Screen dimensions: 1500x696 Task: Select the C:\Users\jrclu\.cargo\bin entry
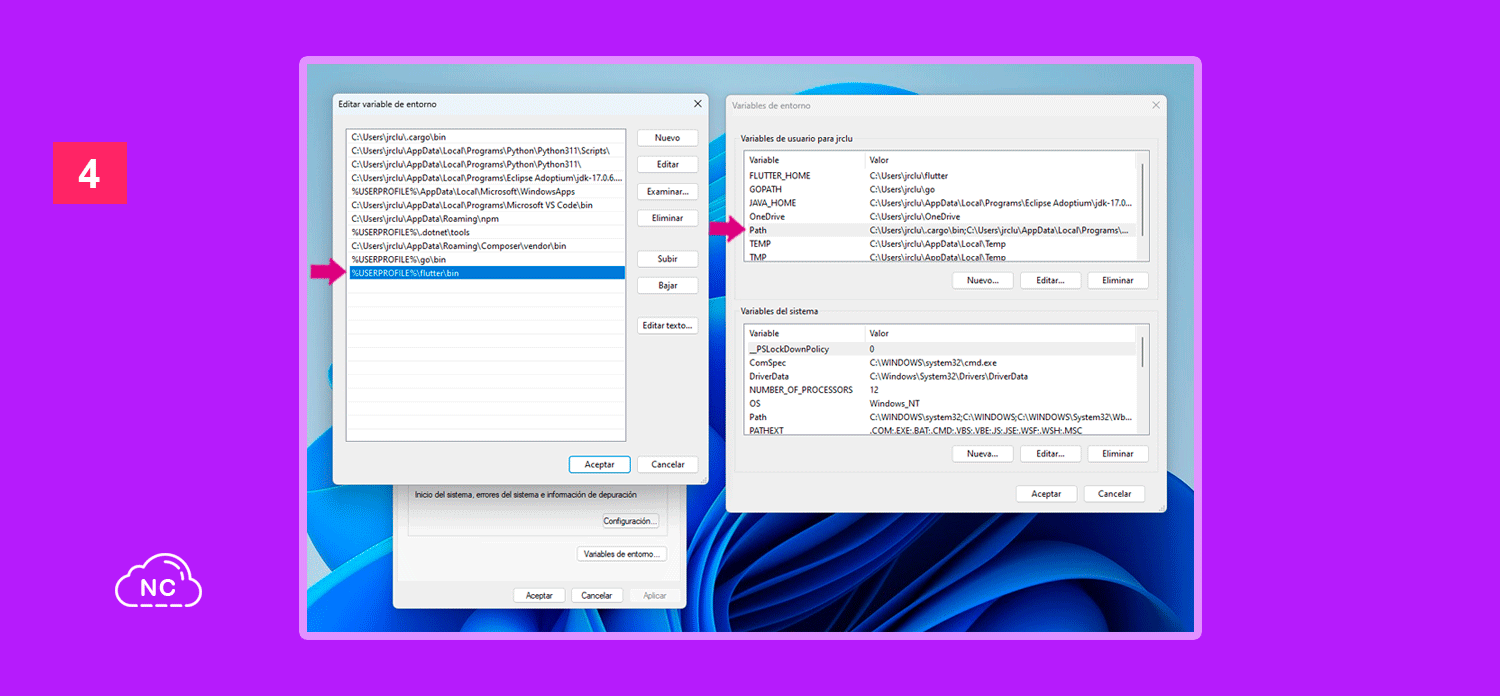[x=486, y=137]
